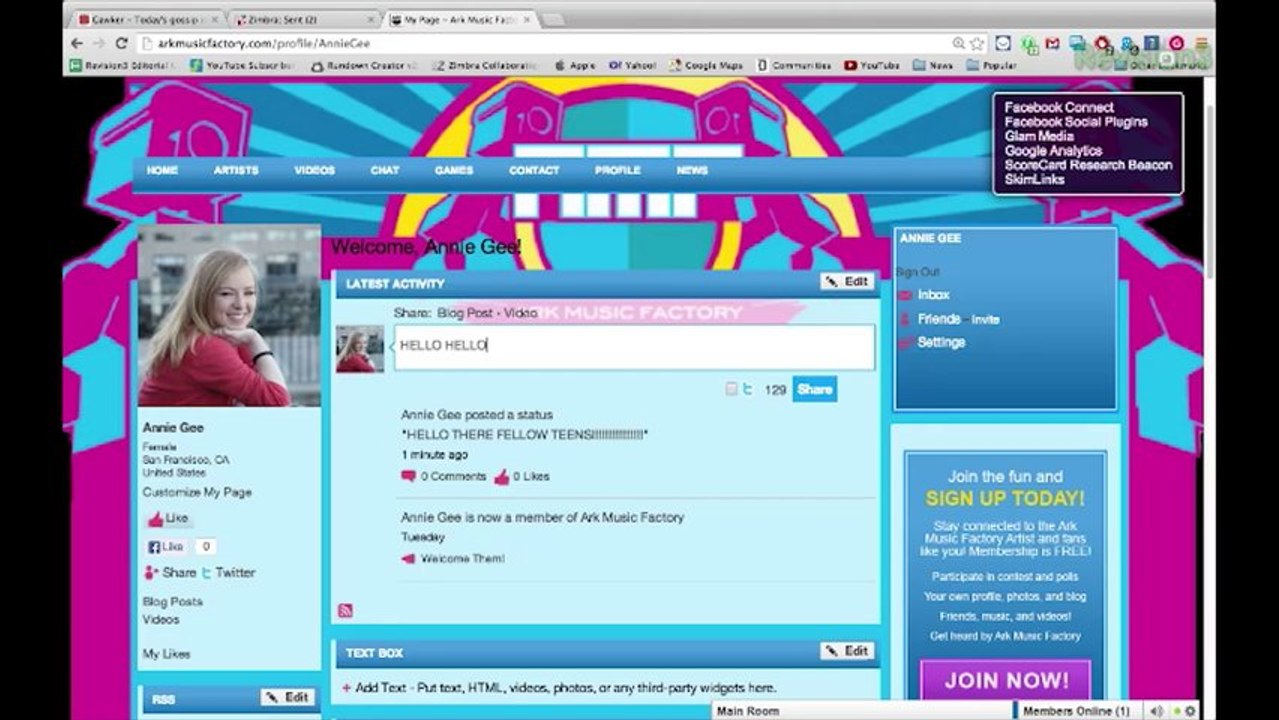The width and height of the screenshot is (1279, 720).
Task: Bookmark this page with the star icon
Action: pyautogui.click(x=977, y=43)
